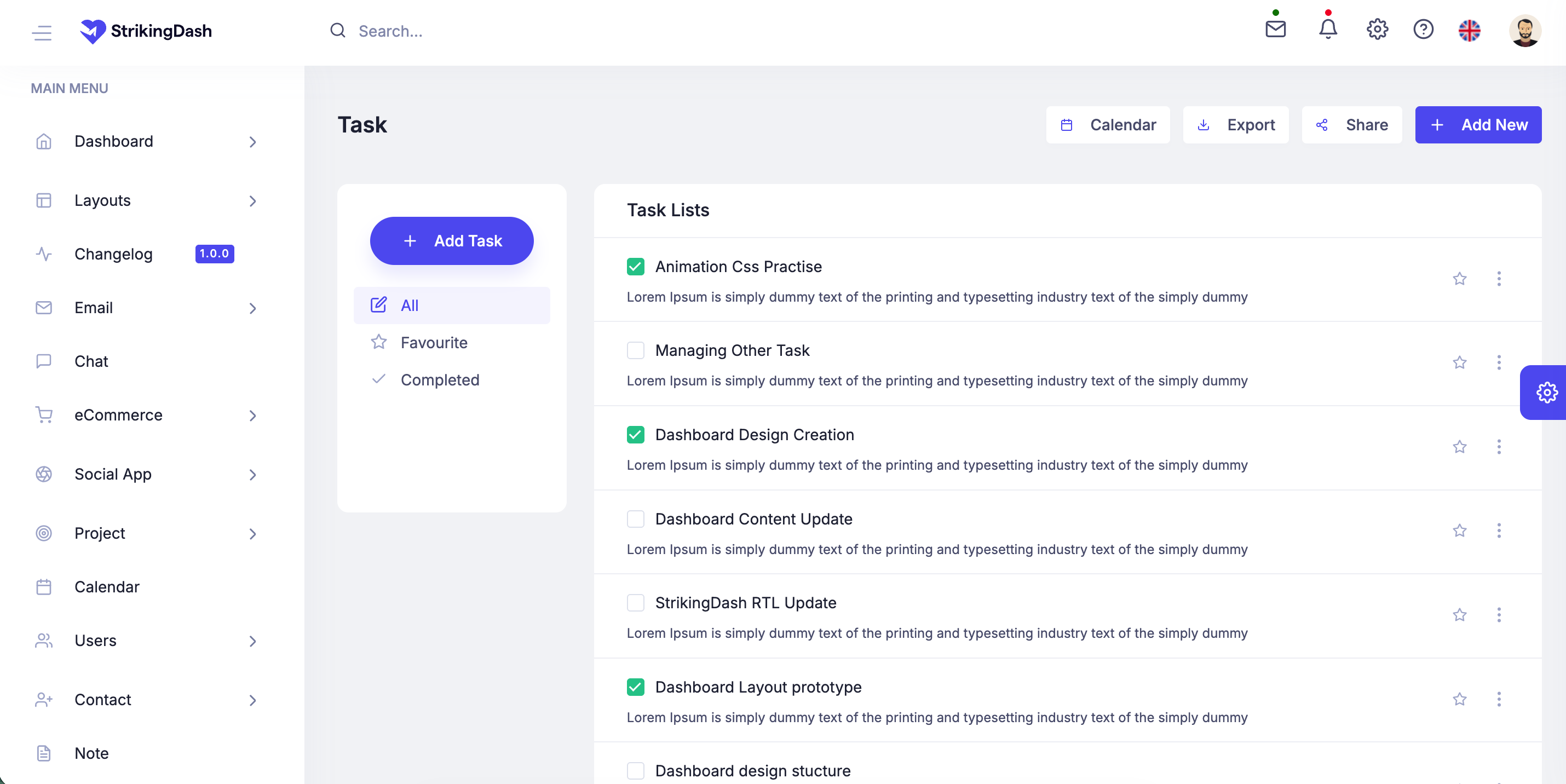
Task: Open more options for Managing Other Task
Action: coord(1499,363)
